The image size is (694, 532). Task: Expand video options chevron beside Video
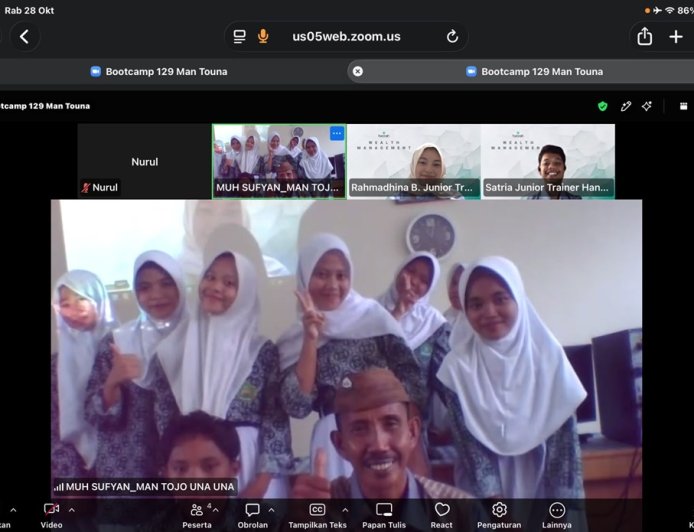coord(72,510)
